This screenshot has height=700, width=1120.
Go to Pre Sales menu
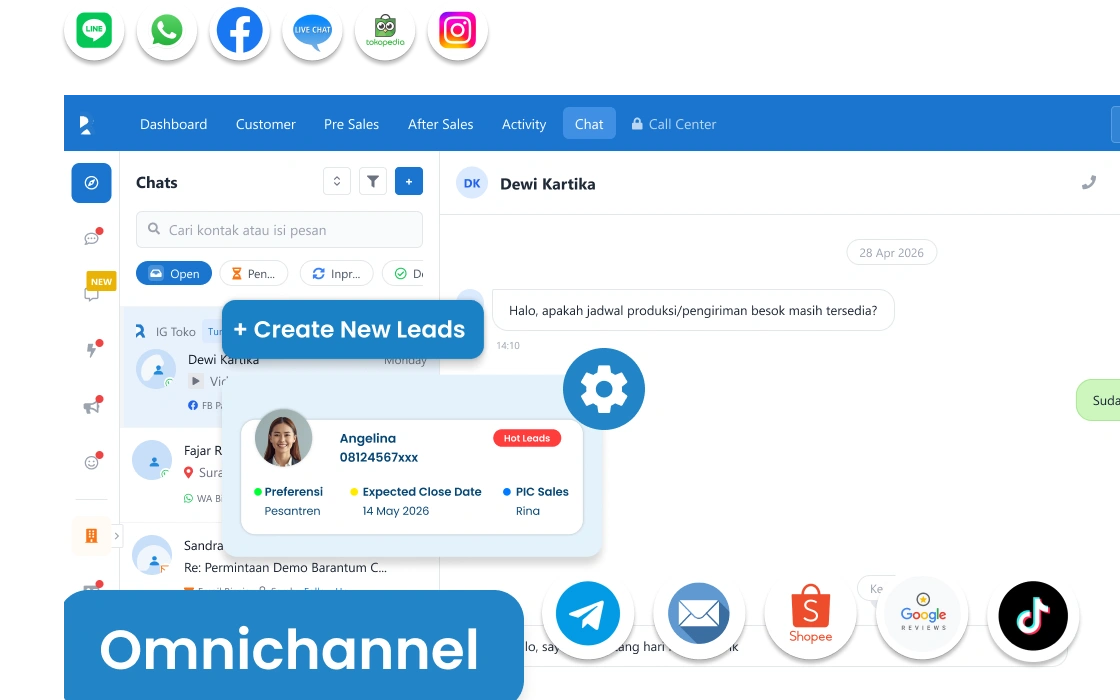click(351, 124)
